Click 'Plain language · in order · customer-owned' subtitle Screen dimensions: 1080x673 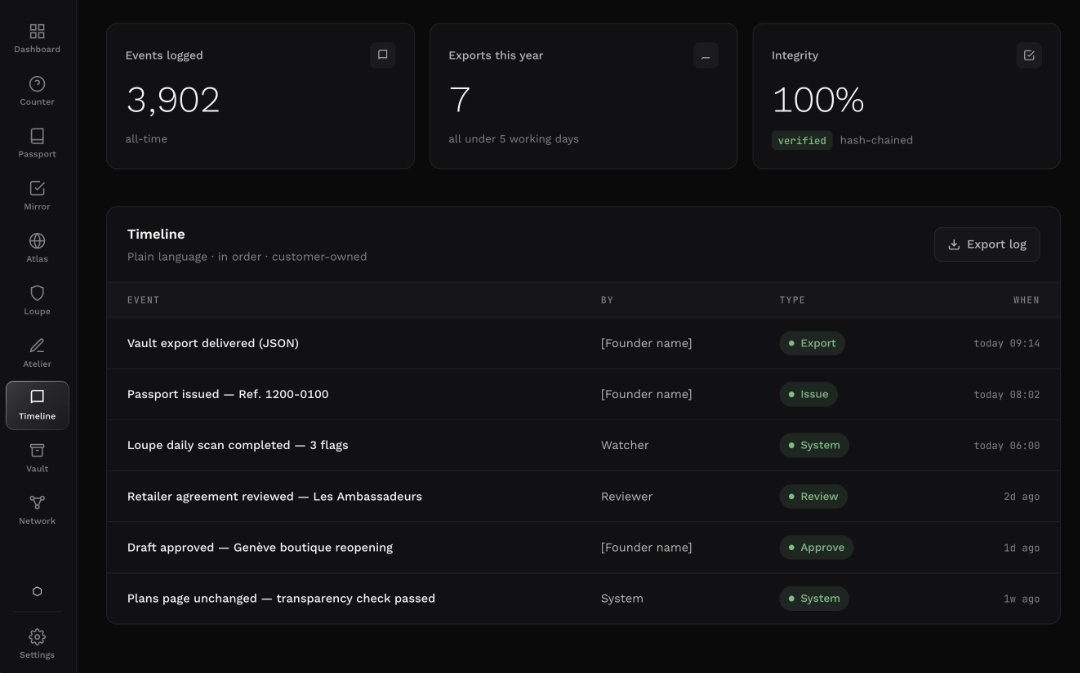click(x=247, y=256)
